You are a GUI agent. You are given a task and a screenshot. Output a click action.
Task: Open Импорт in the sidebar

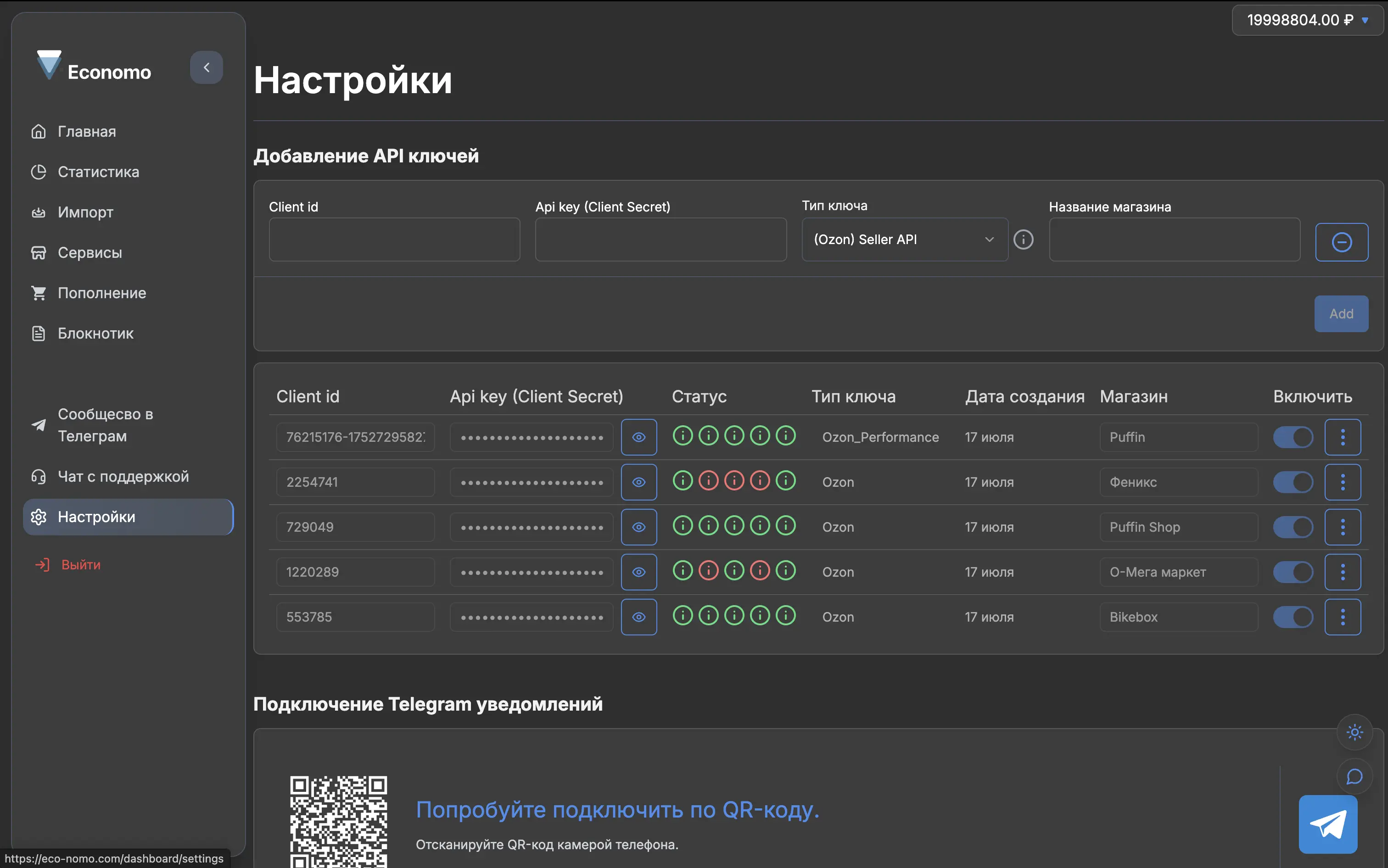pyautogui.click(x=129, y=212)
